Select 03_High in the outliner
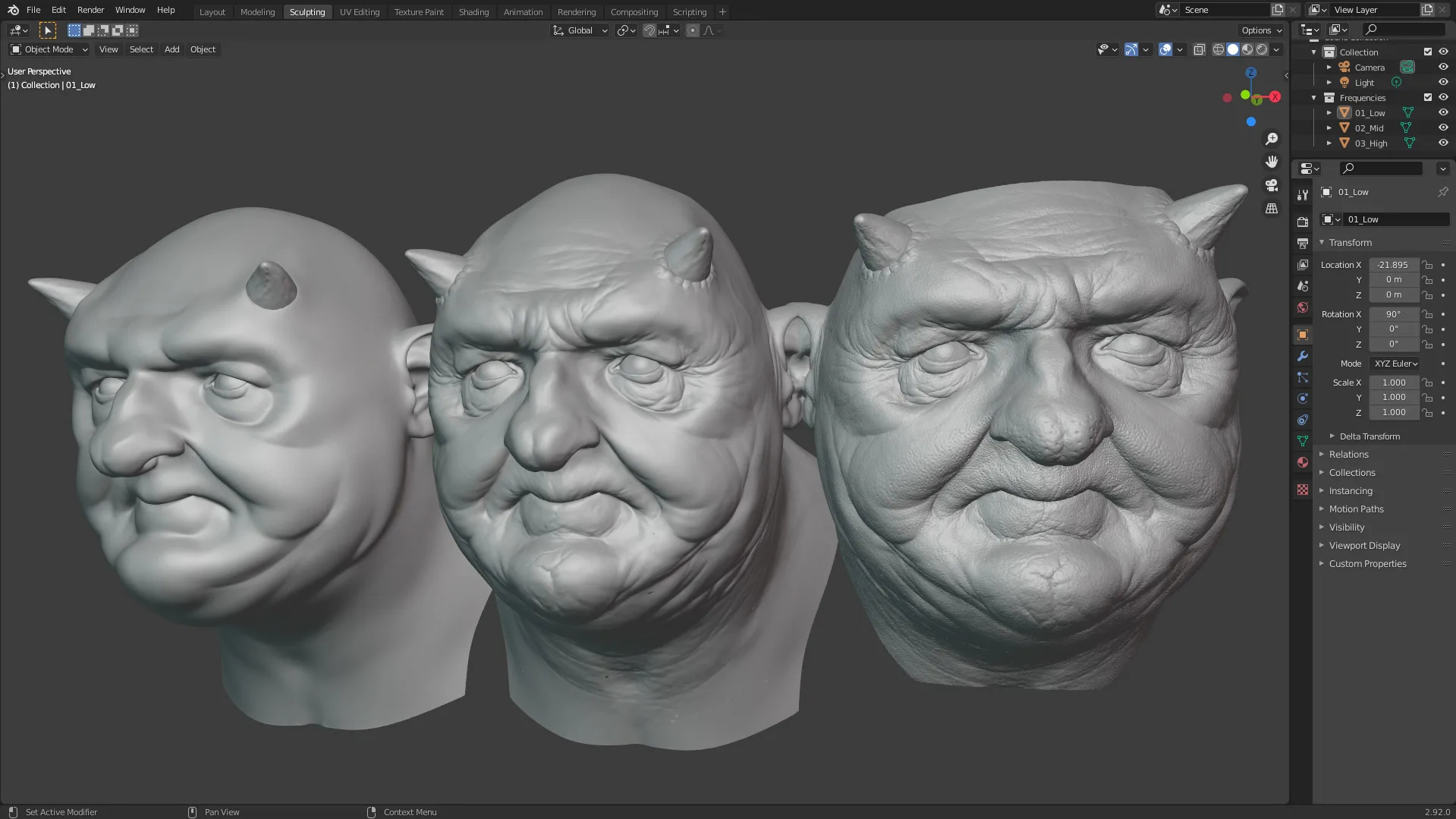 (1370, 143)
